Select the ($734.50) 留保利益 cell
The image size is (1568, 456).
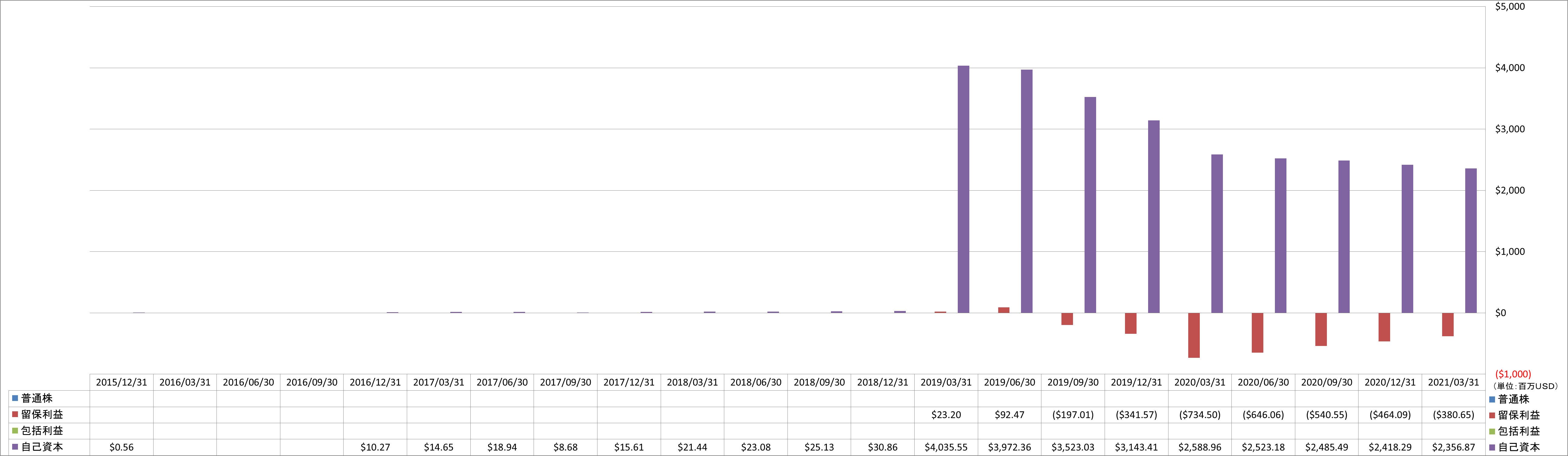point(1200,415)
